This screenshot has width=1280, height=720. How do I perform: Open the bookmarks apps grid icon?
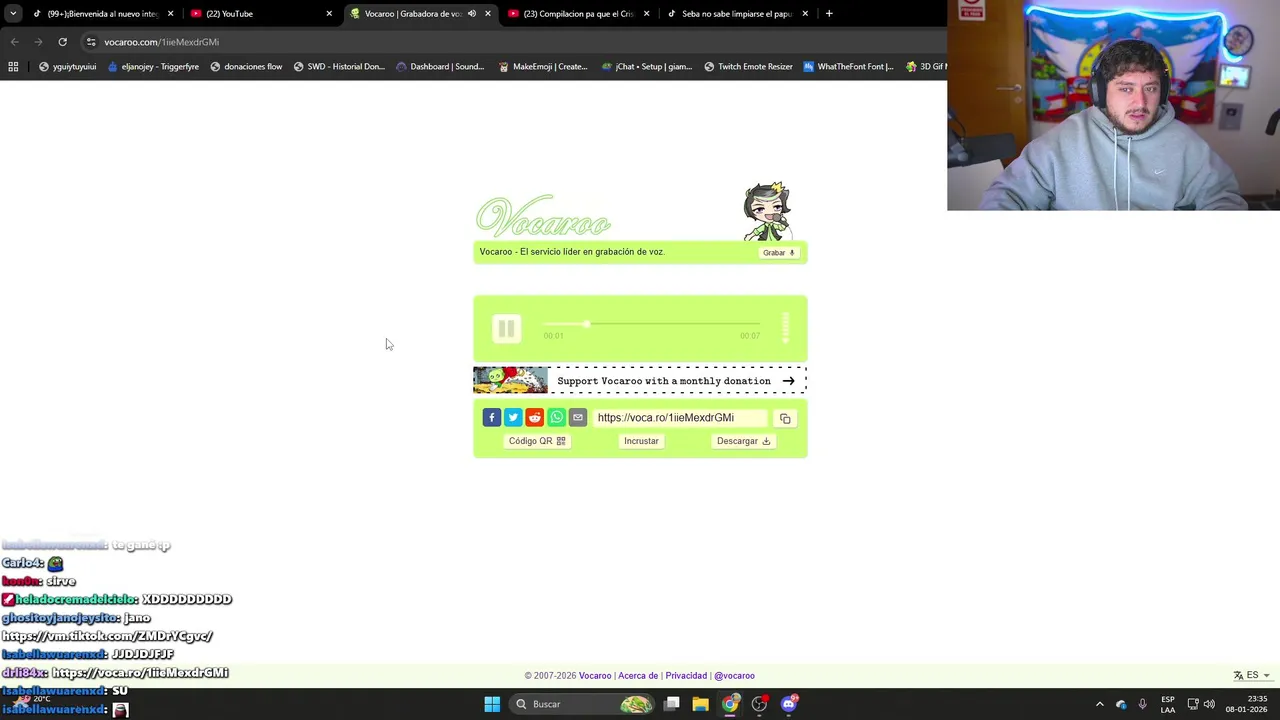pos(13,67)
